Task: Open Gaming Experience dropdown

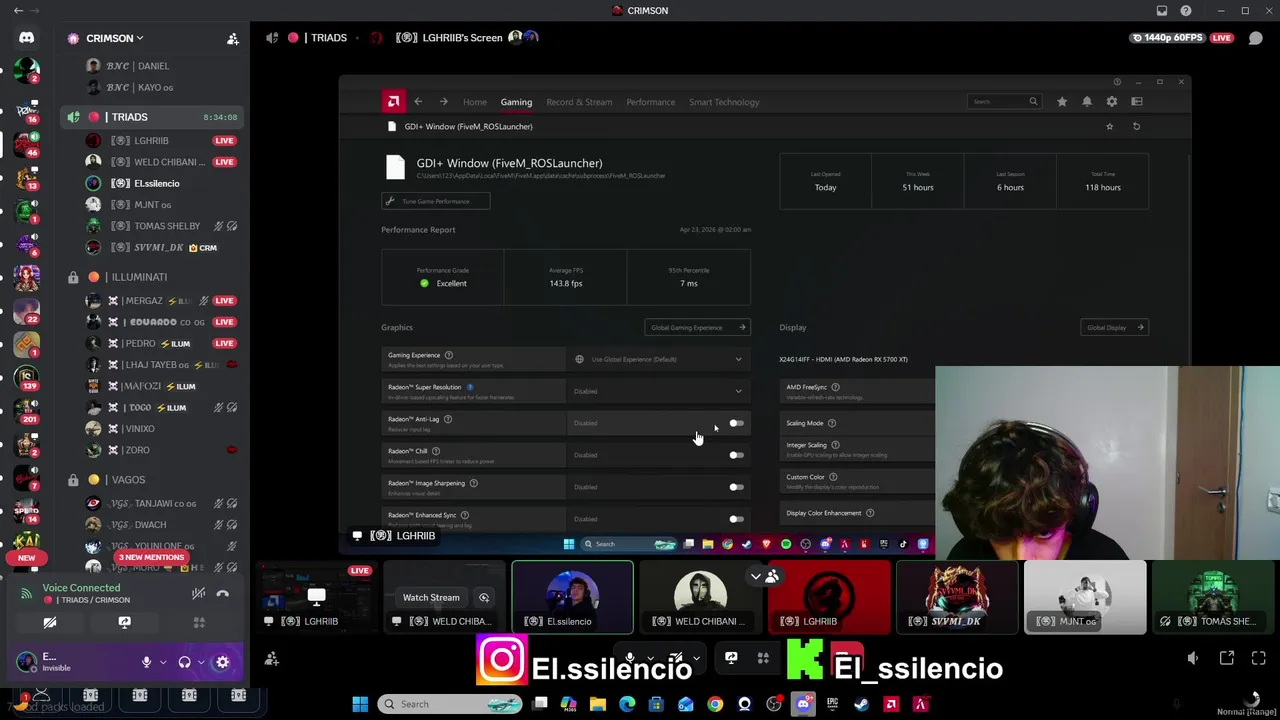Action: pyautogui.click(x=660, y=359)
